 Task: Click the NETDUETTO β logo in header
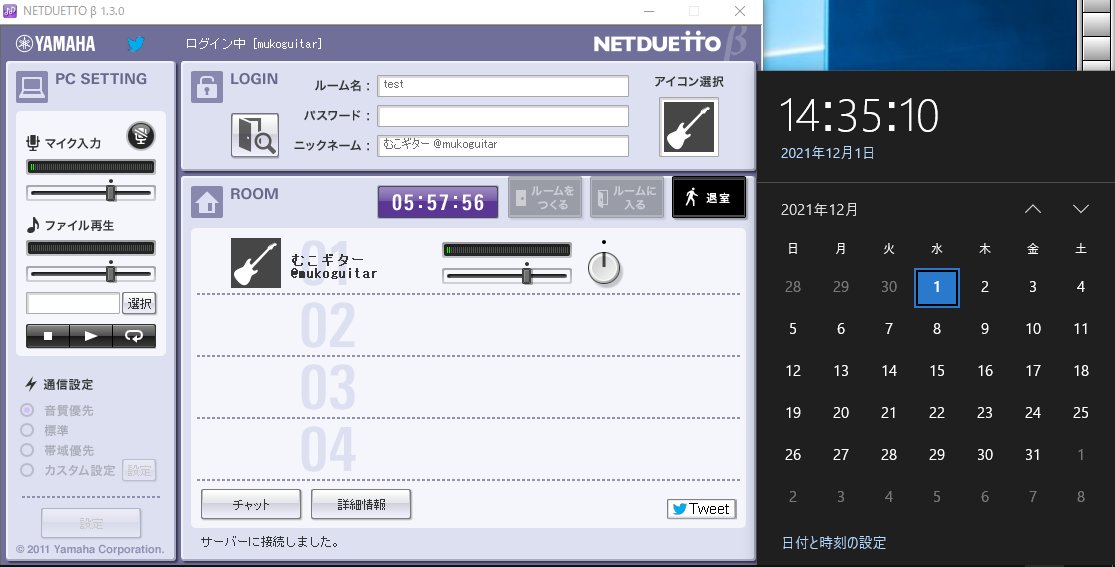(669, 43)
